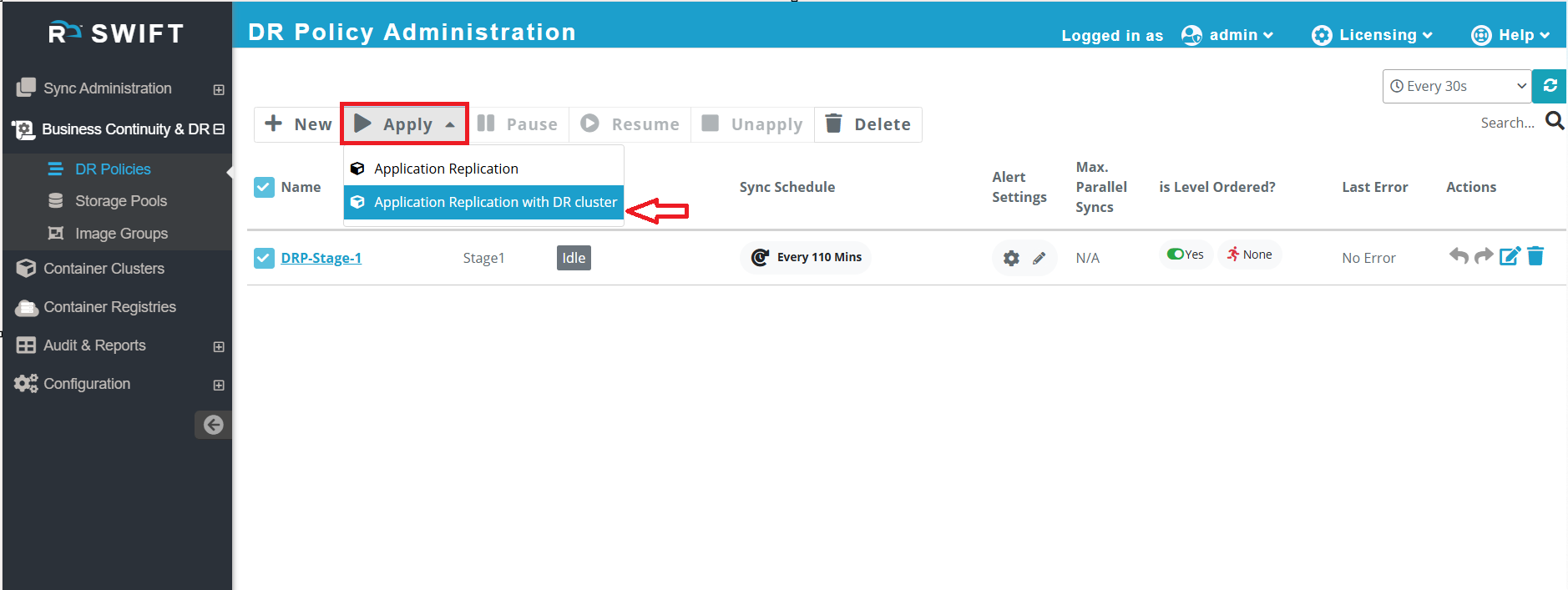Click the right (redo) arrow action for DRP-Stage-1

click(x=1484, y=255)
